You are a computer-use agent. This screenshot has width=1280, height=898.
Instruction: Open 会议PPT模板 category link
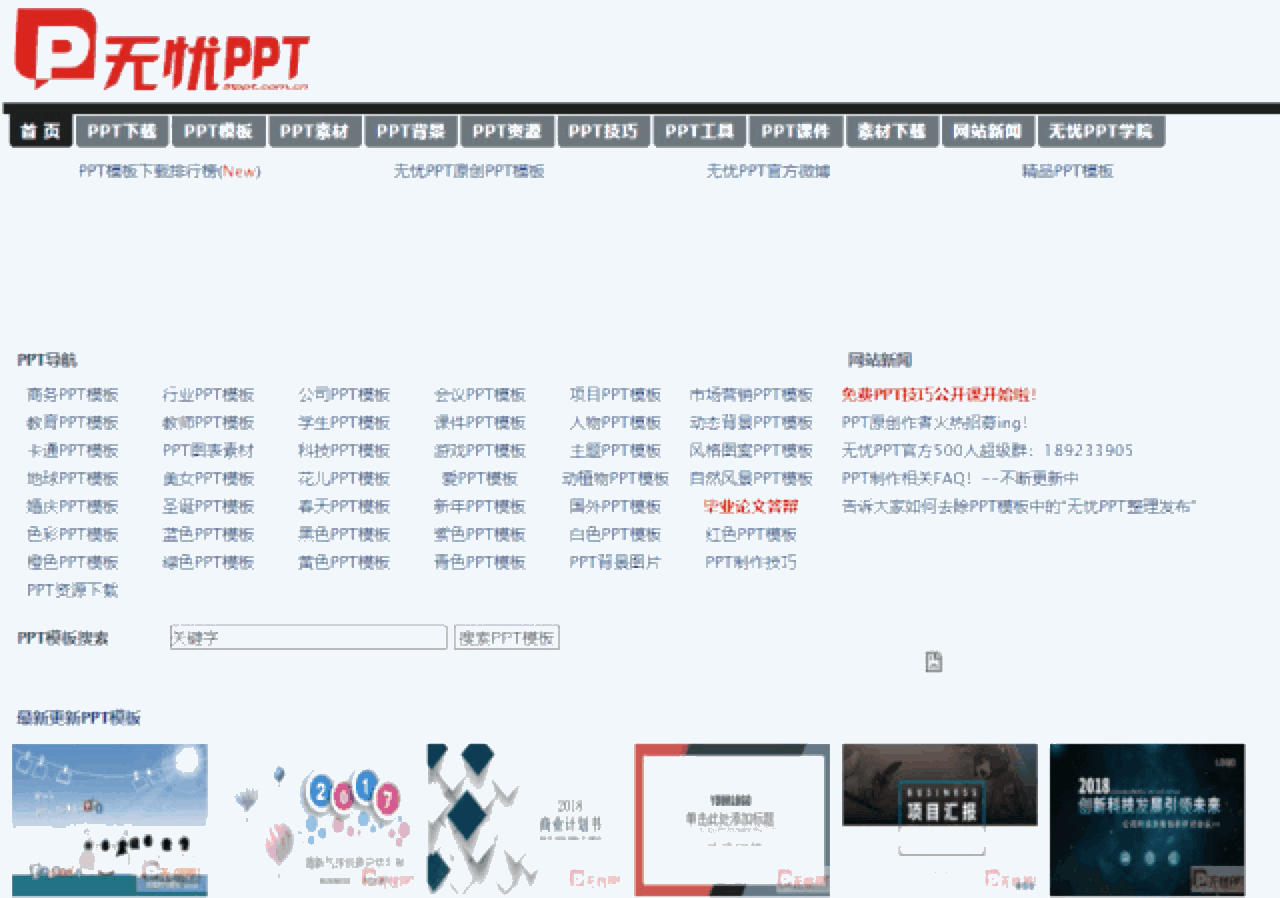pos(480,395)
